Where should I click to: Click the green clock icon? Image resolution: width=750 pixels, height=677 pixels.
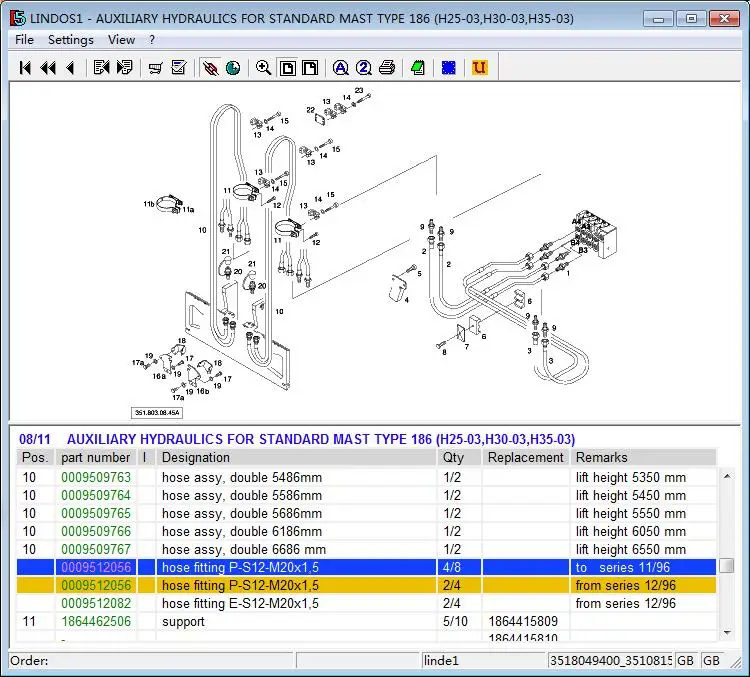tap(233, 68)
